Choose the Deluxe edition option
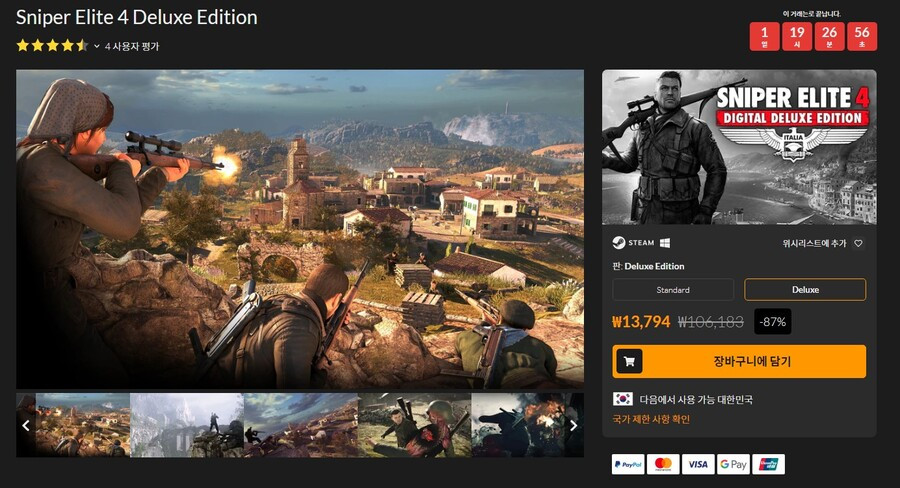900x488 pixels. (x=805, y=290)
